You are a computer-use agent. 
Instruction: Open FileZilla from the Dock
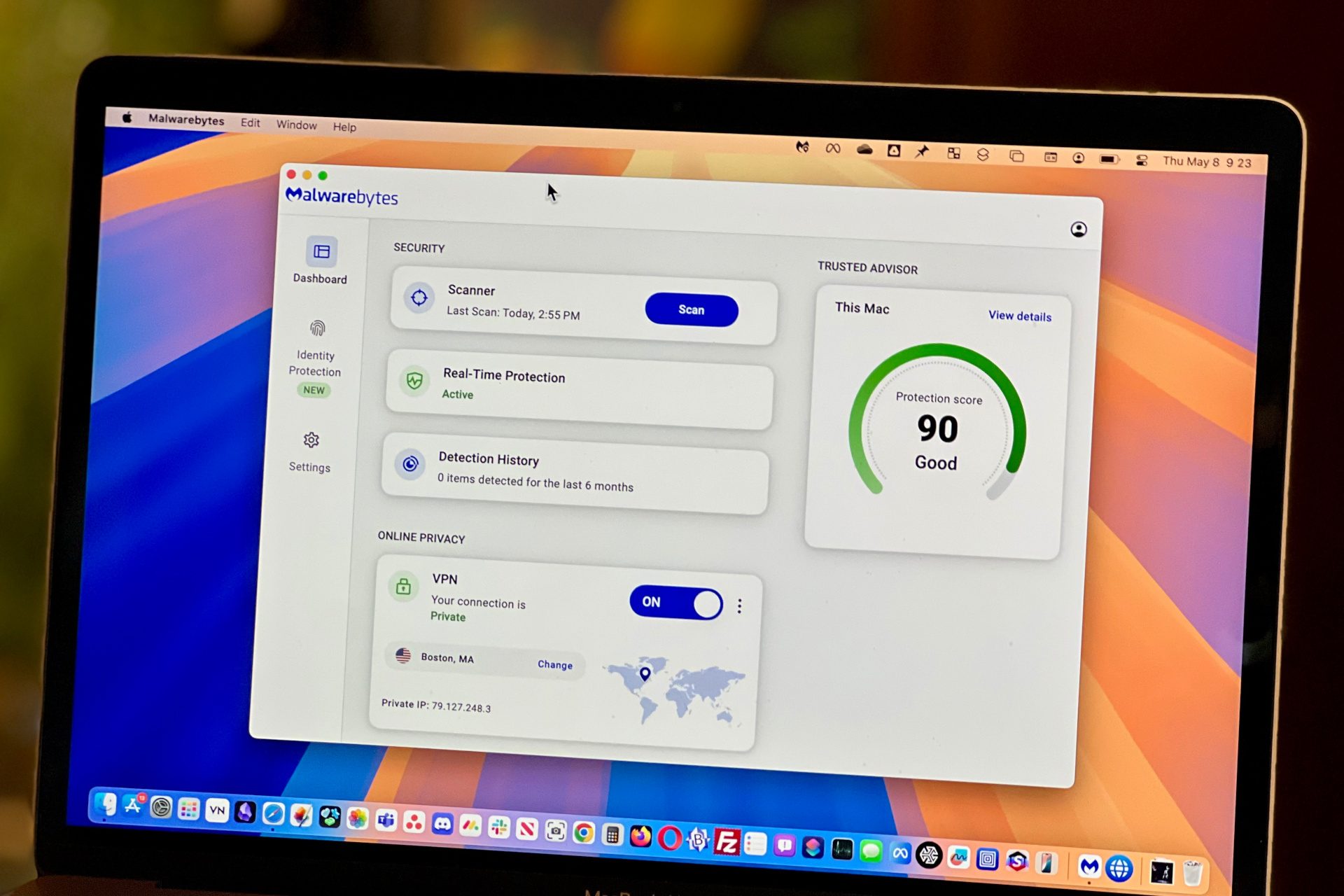pyautogui.click(x=727, y=842)
